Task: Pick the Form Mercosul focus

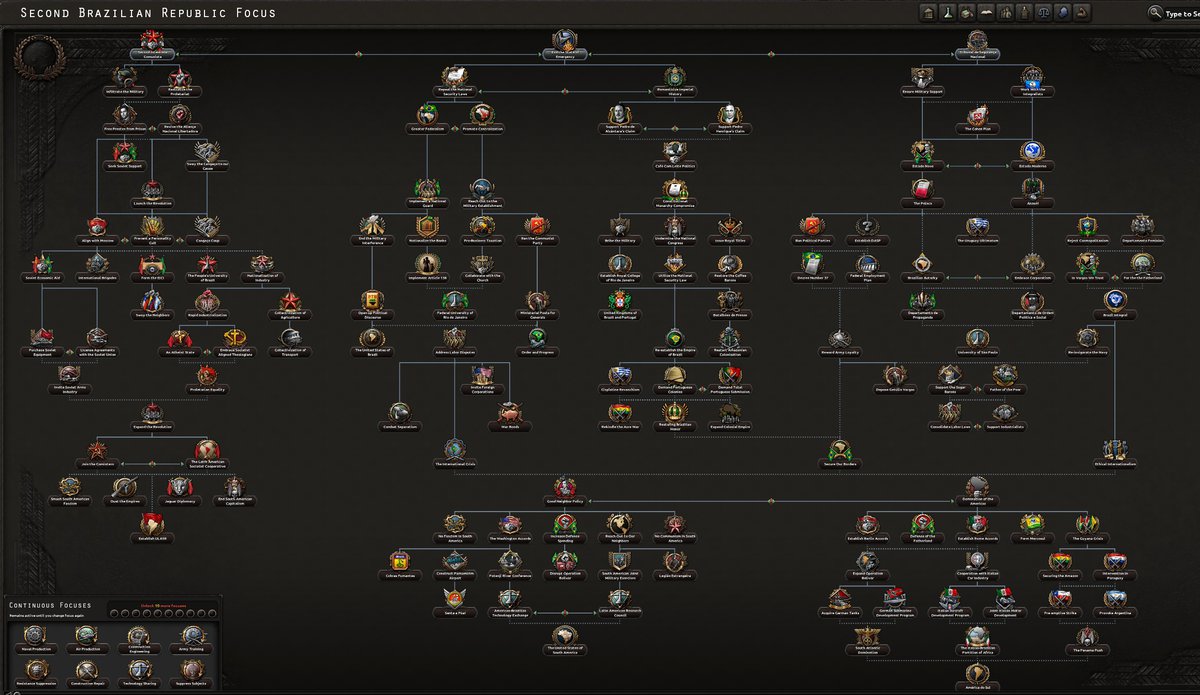Action: [1034, 524]
